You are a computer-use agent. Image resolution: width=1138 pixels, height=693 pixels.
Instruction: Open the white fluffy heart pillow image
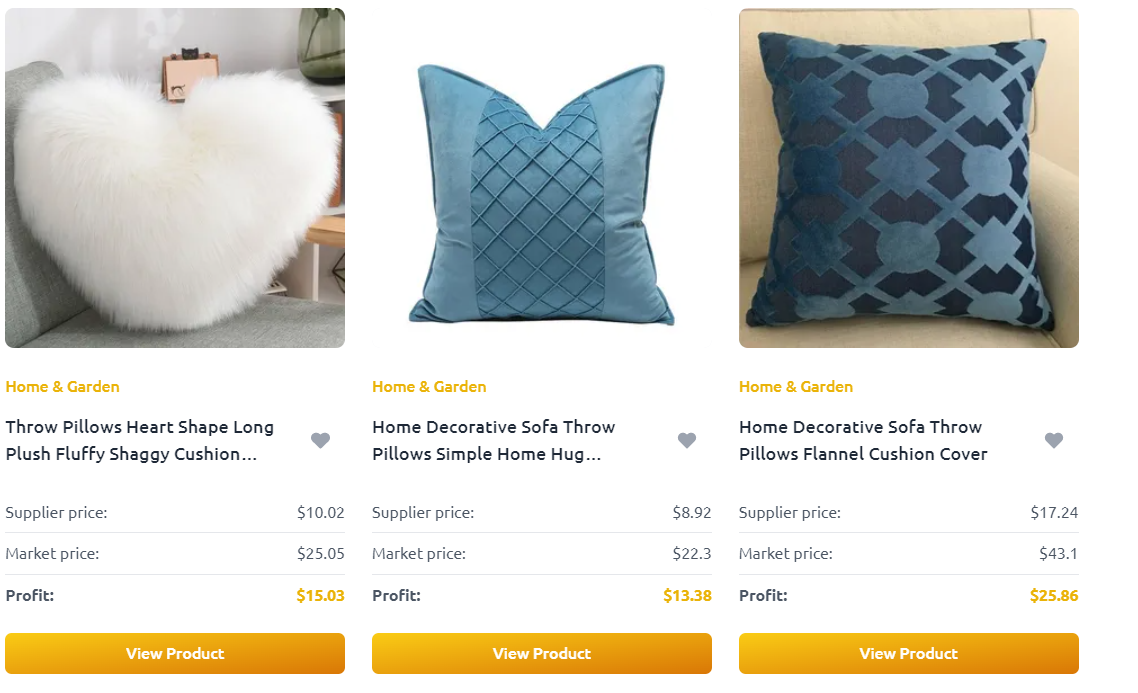coord(175,178)
